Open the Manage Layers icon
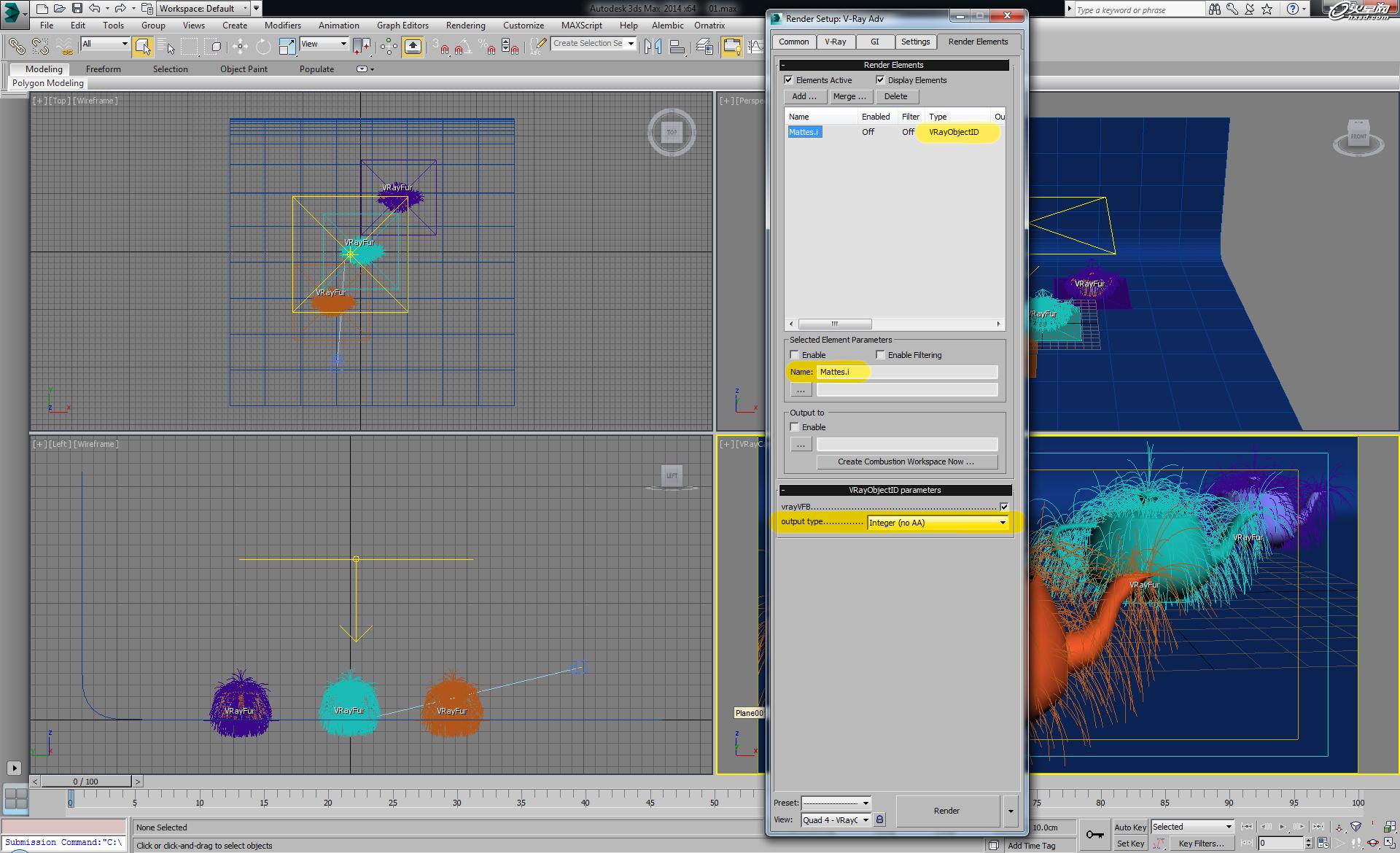The image size is (1400, 853). (x=704, y=47)
